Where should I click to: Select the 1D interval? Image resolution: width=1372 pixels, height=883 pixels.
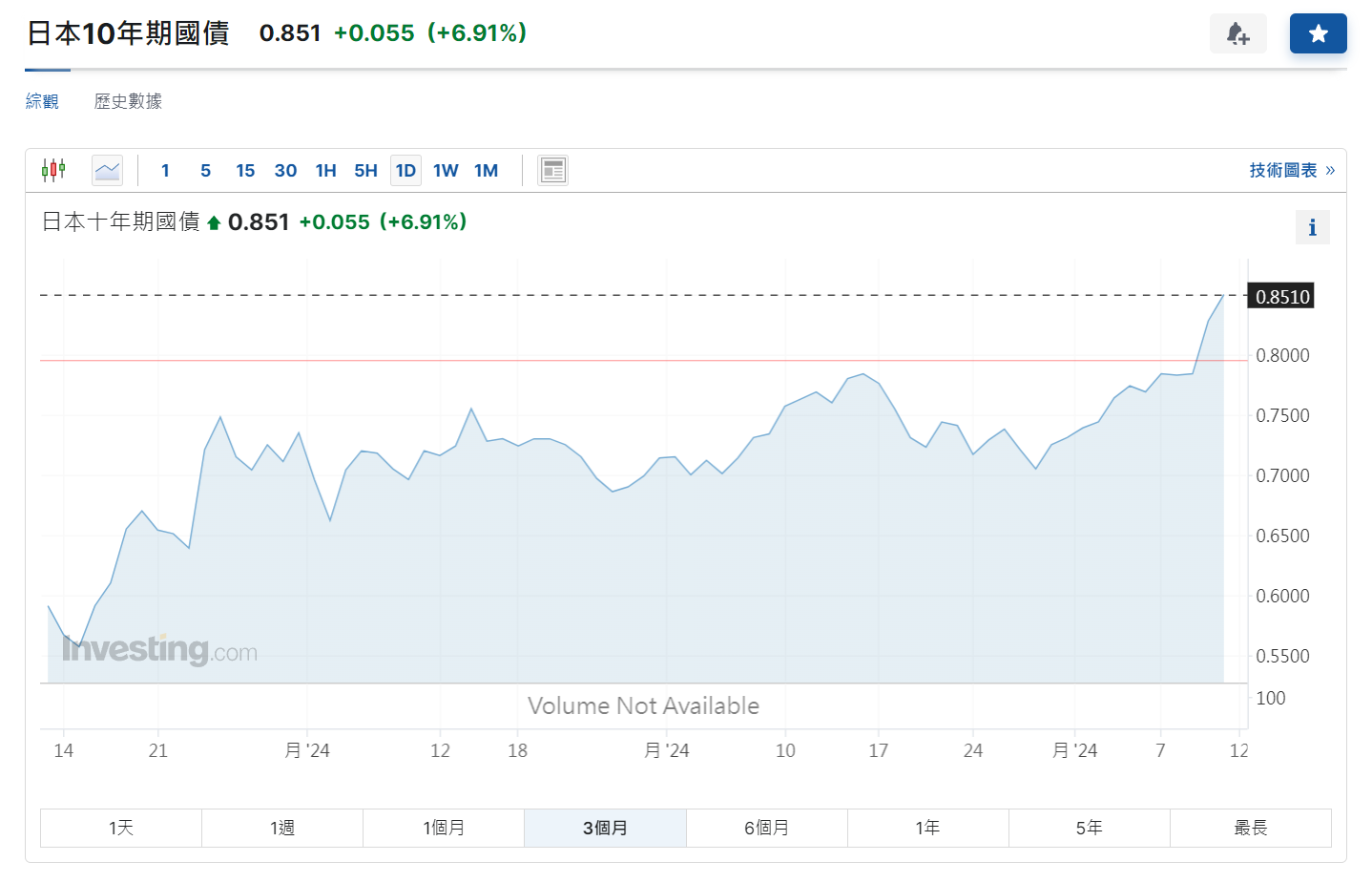[x=405, y=171]
